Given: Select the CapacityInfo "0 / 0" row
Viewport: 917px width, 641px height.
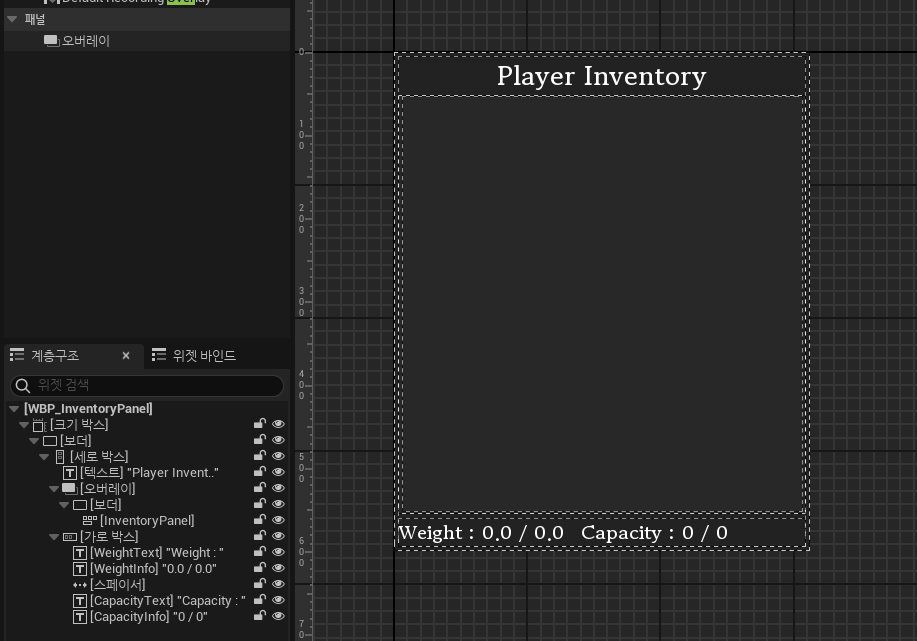Looking at the screenshot, I should pos(147,616).
